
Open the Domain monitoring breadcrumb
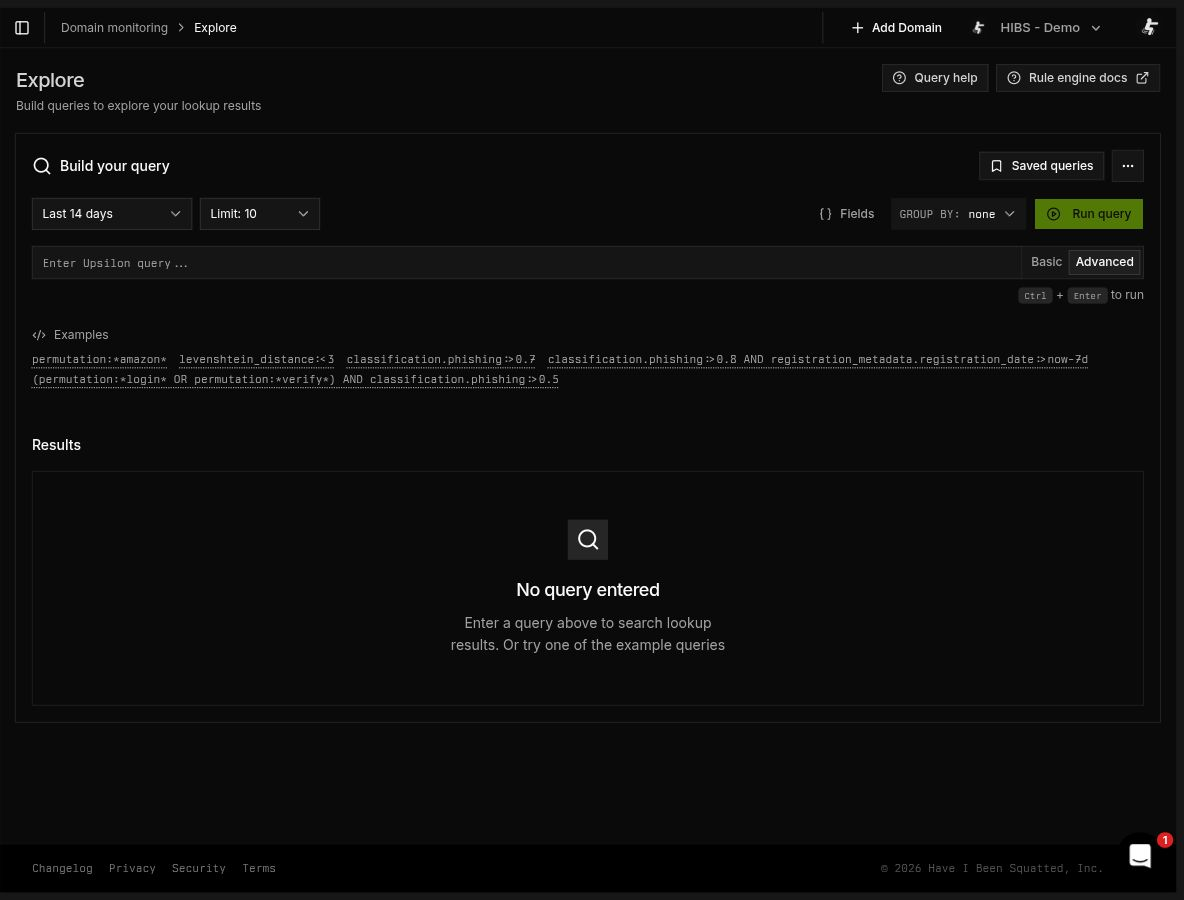114,28
